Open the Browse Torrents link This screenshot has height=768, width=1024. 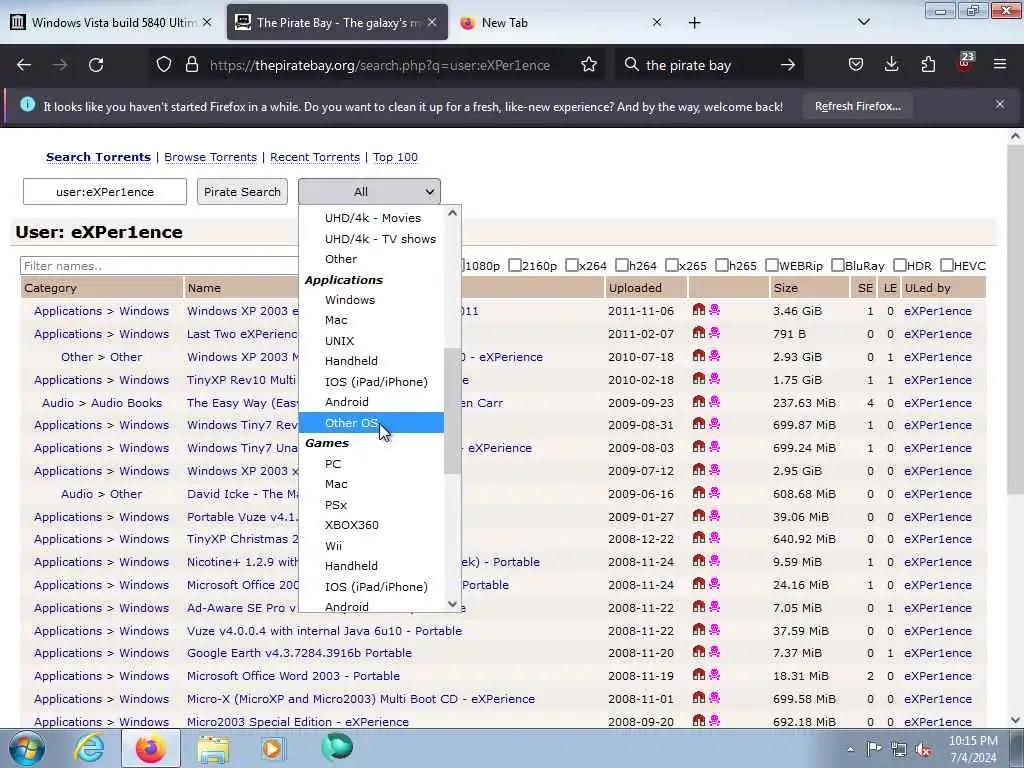(210, 157)
